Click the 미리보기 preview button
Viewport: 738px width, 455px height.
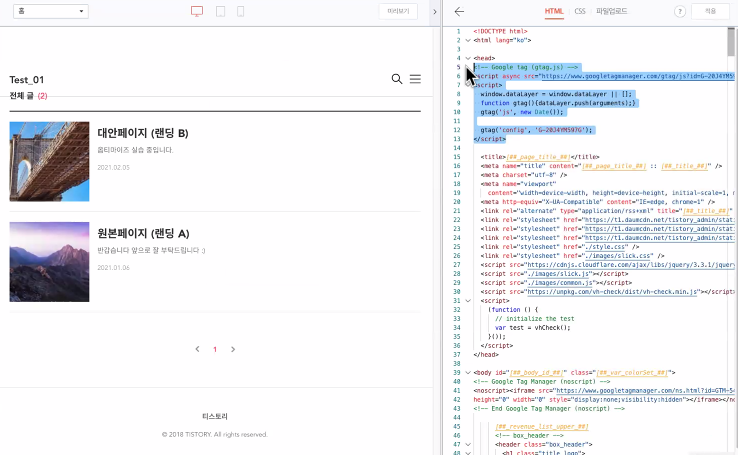tap(398, 11)
